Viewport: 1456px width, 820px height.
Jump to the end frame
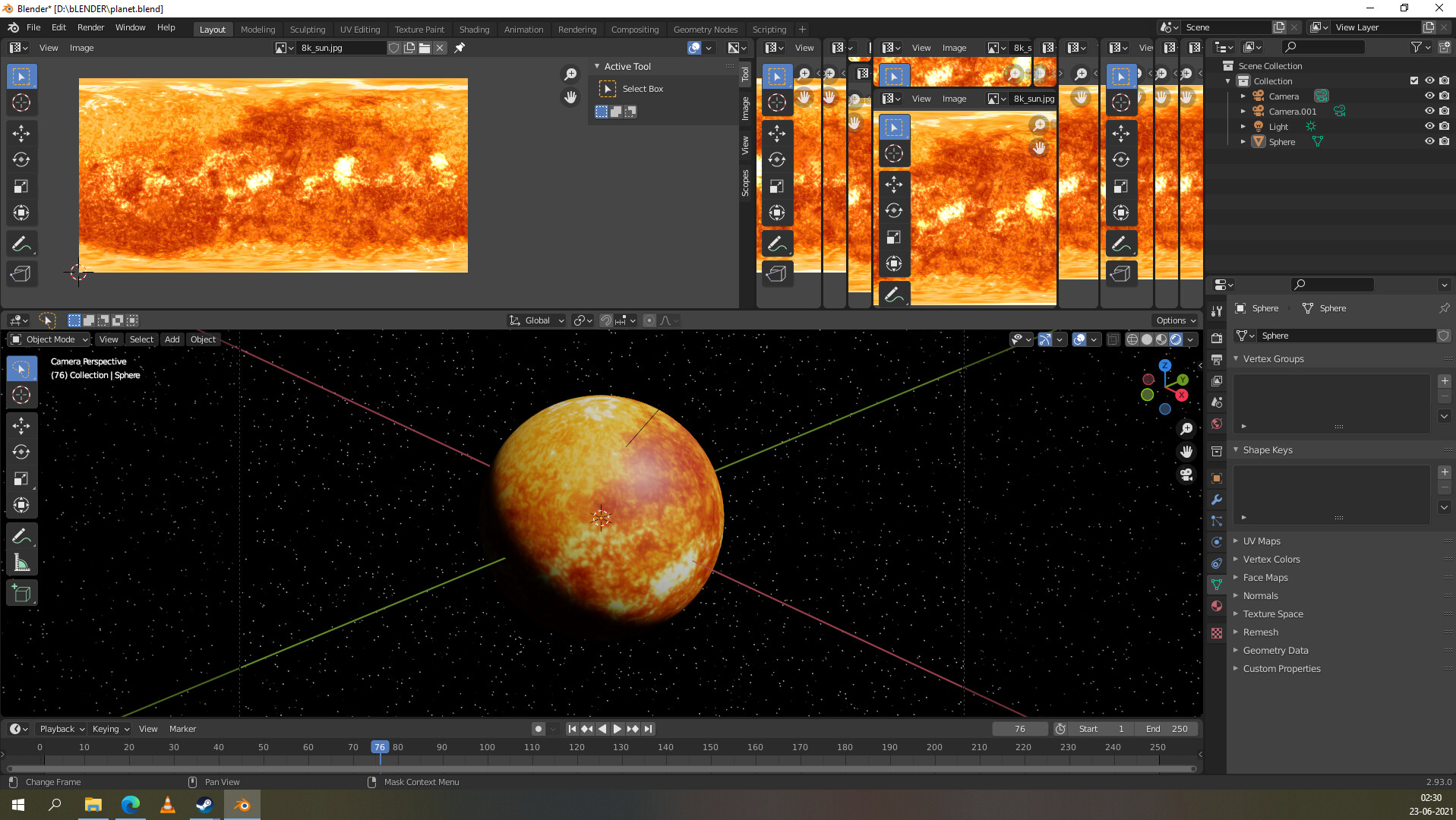pyautogui.click(x=648, y=729)
